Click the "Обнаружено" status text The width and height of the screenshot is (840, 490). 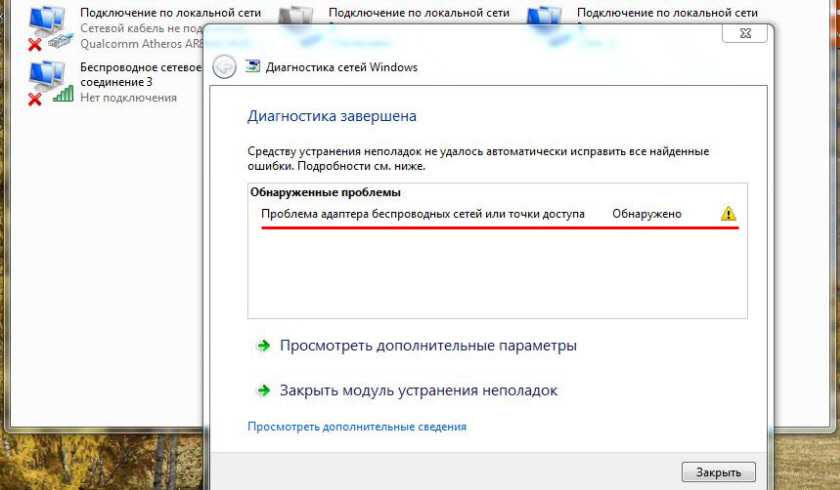point(646,214)
